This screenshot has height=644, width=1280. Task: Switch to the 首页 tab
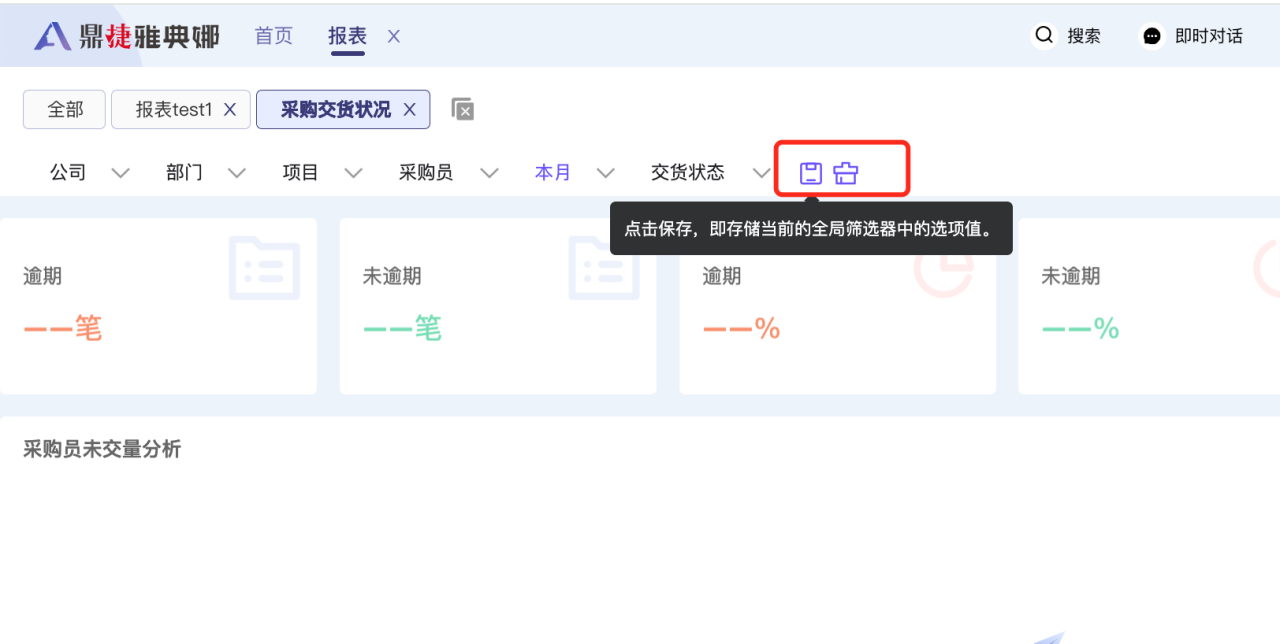[274, 36]
